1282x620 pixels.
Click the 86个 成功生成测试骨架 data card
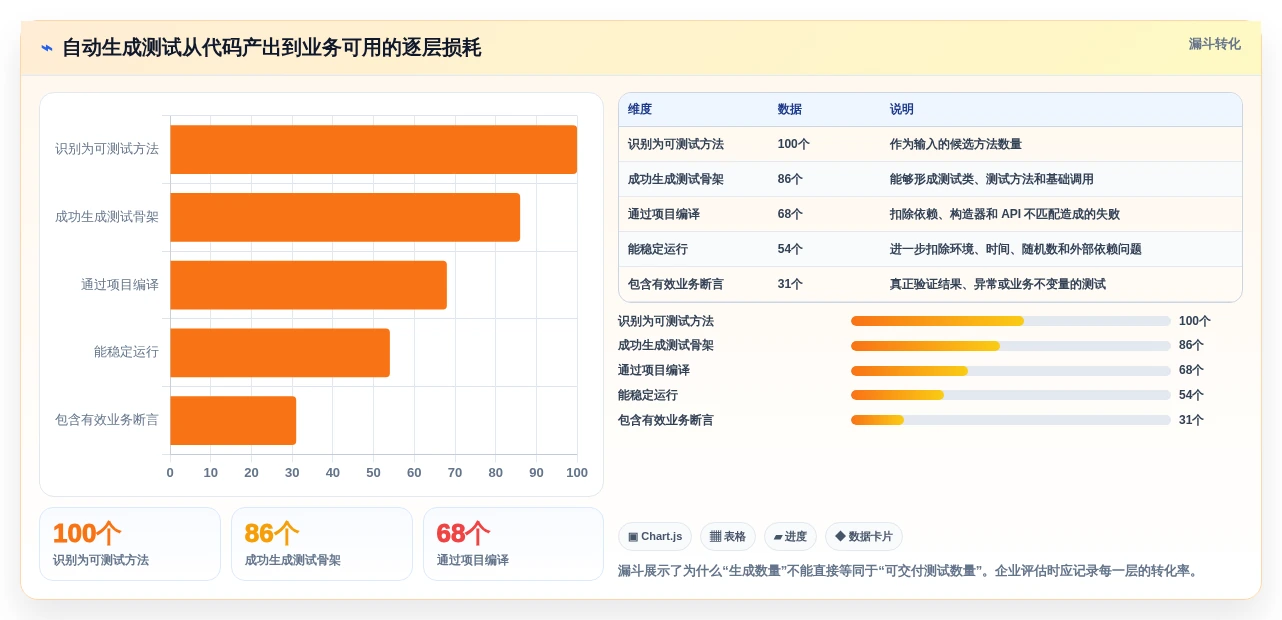tap(322, 544)
